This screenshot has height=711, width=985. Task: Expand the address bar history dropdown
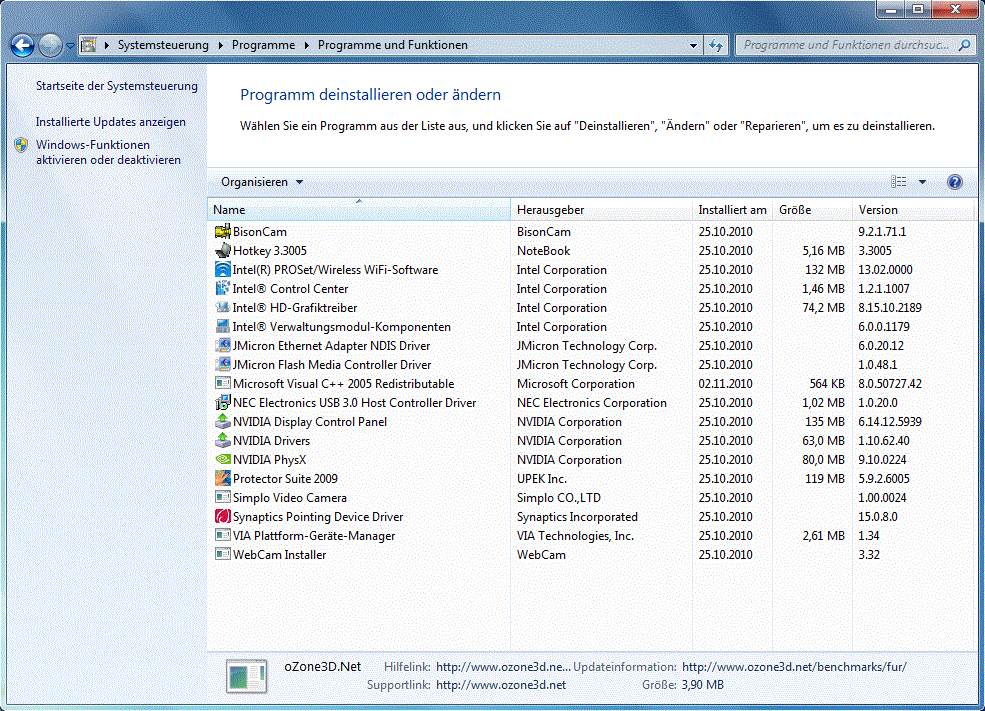click(x=694, y=45)
